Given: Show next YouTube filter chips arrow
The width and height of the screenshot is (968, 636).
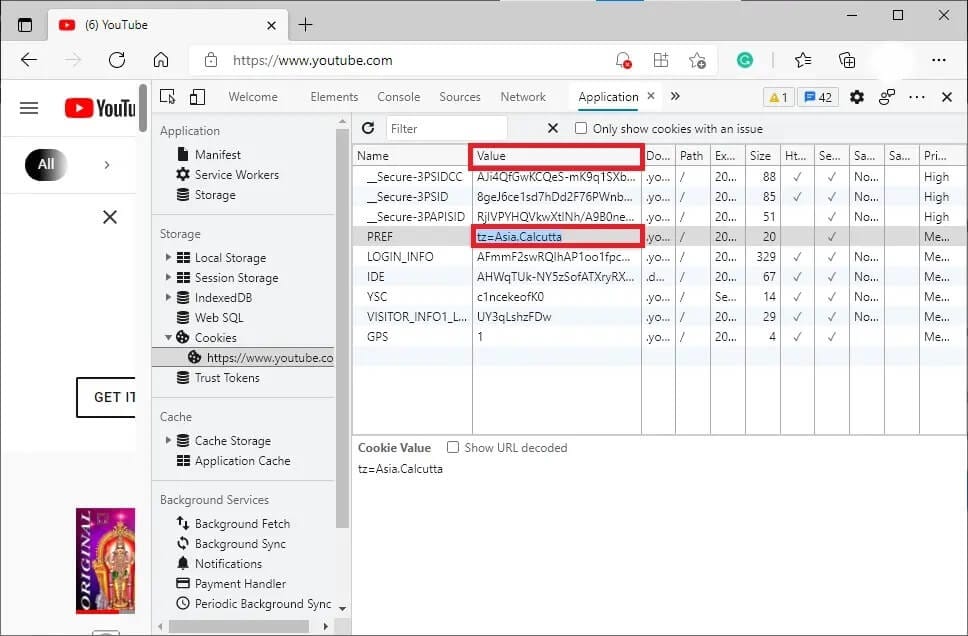Looking at the screenshot, I should point(107,164).
